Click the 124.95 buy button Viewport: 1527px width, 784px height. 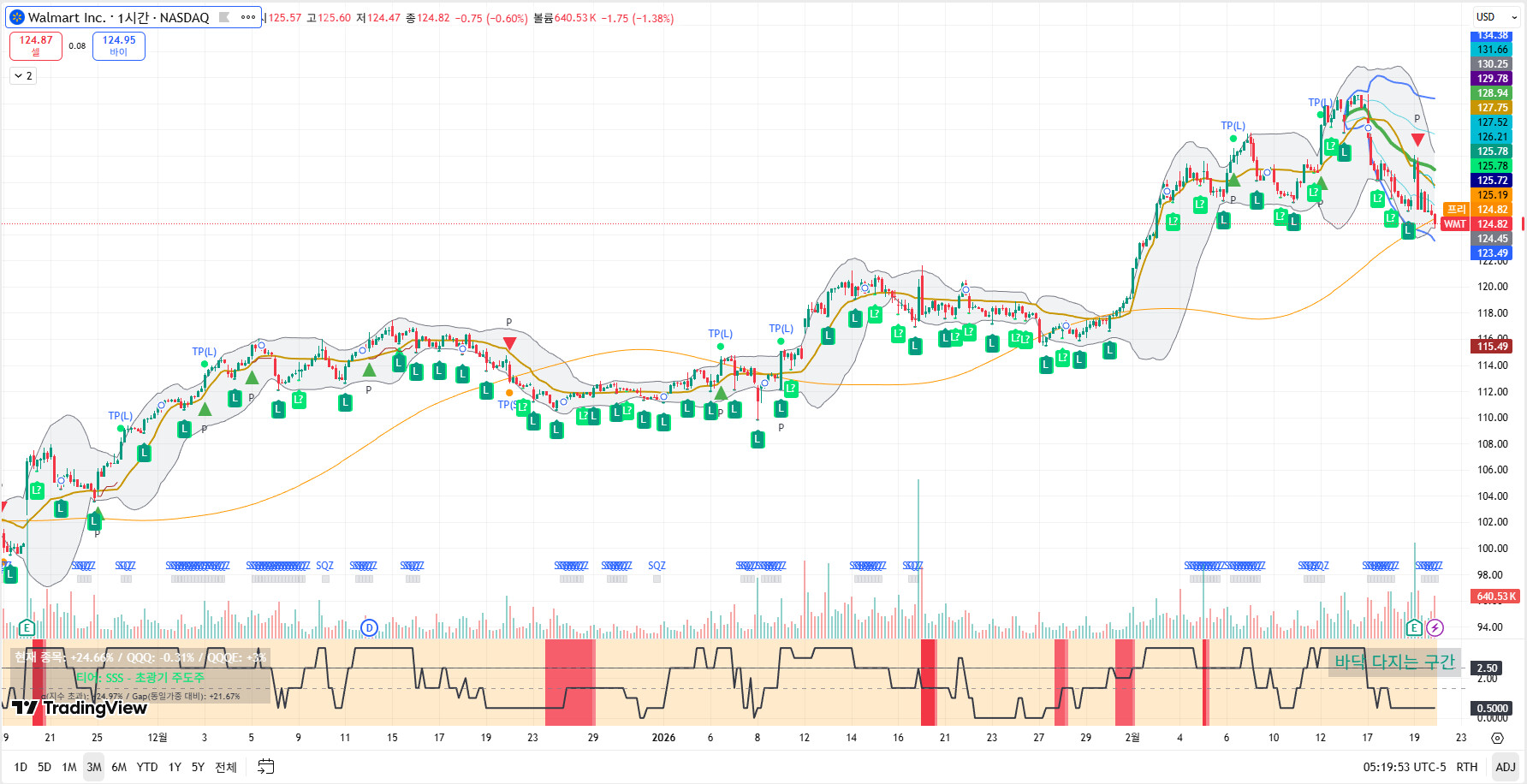click(x=119, y=45)
